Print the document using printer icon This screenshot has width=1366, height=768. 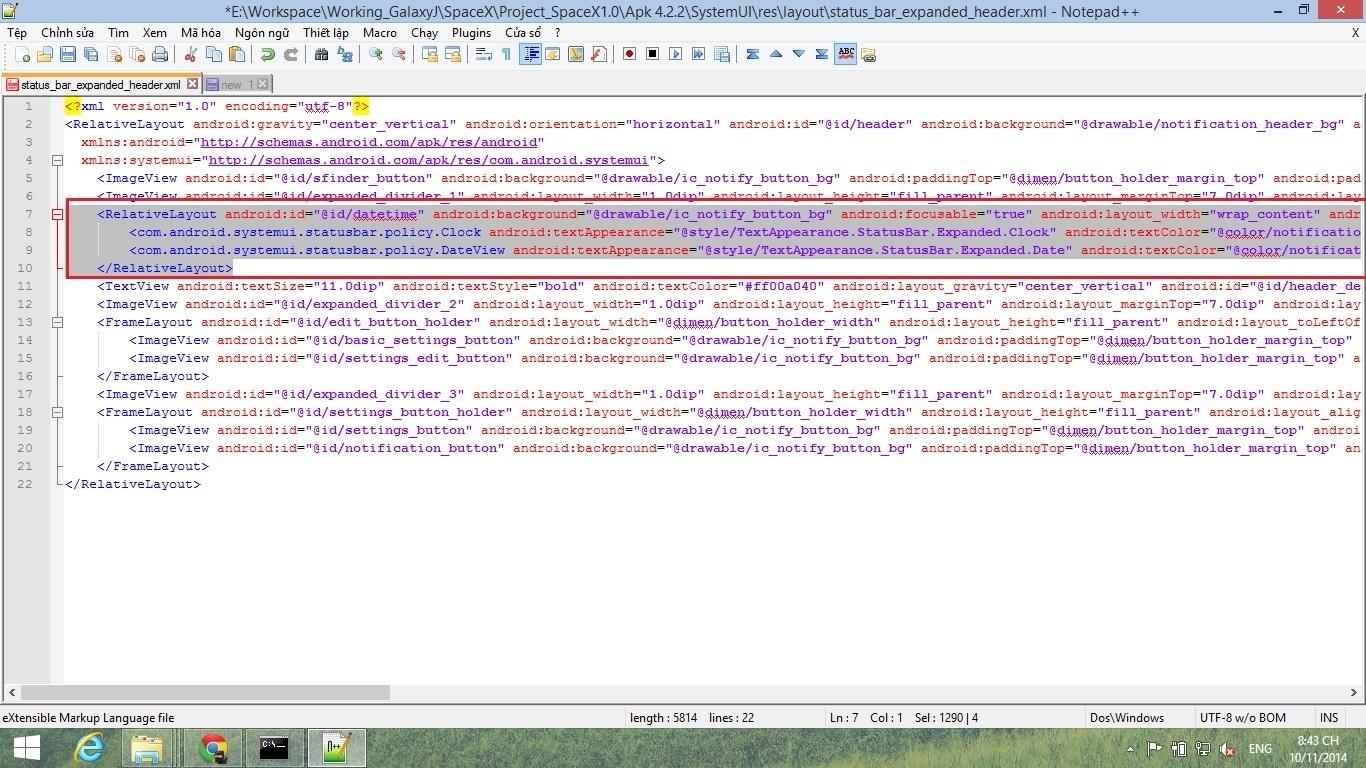tap(160, 54)
